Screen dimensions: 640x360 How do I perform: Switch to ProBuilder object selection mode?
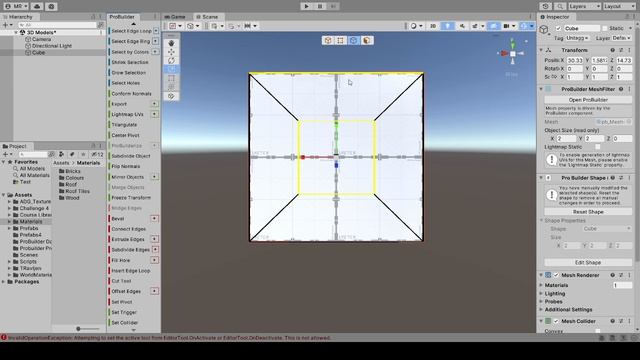click(328, 40)
